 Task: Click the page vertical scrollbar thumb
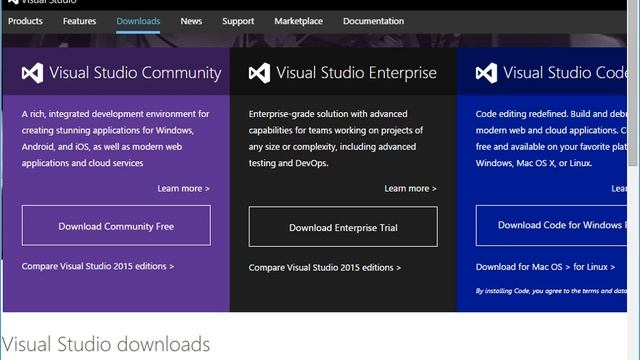pos(633,84)
